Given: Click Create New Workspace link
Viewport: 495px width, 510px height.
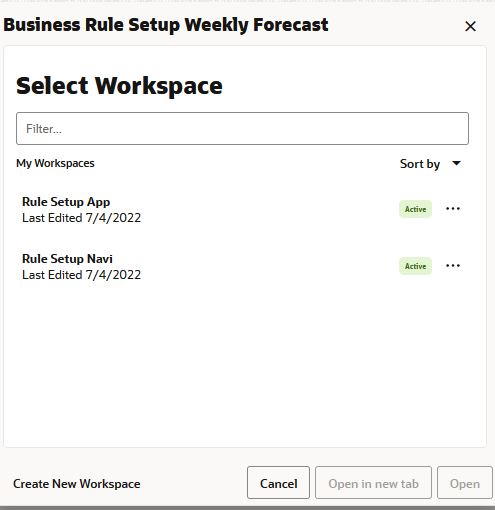Looking at the screenshot, I should [x=77, y=484].
